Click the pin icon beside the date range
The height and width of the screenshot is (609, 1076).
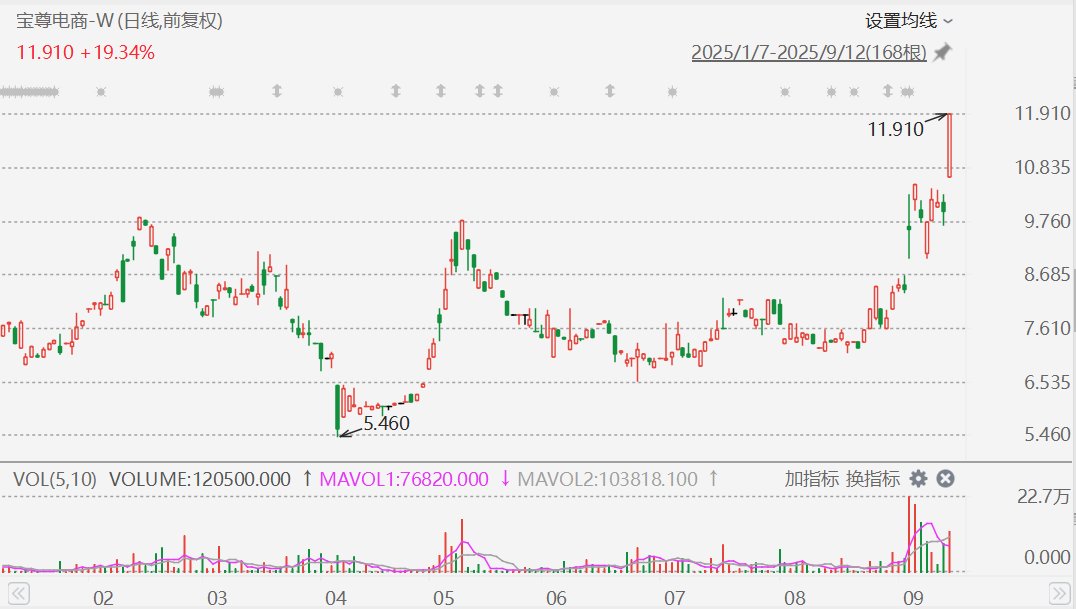point(941,53)
